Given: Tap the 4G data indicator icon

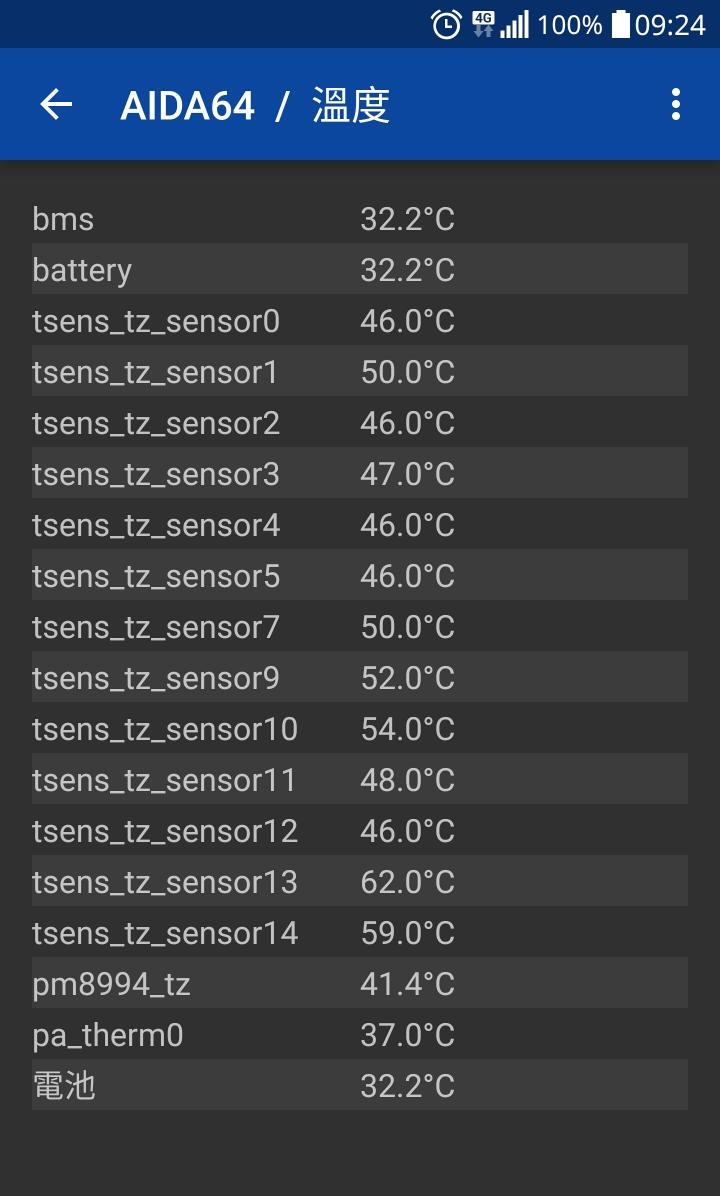Looking at the screenshot, I should click(x=484, y=24).
